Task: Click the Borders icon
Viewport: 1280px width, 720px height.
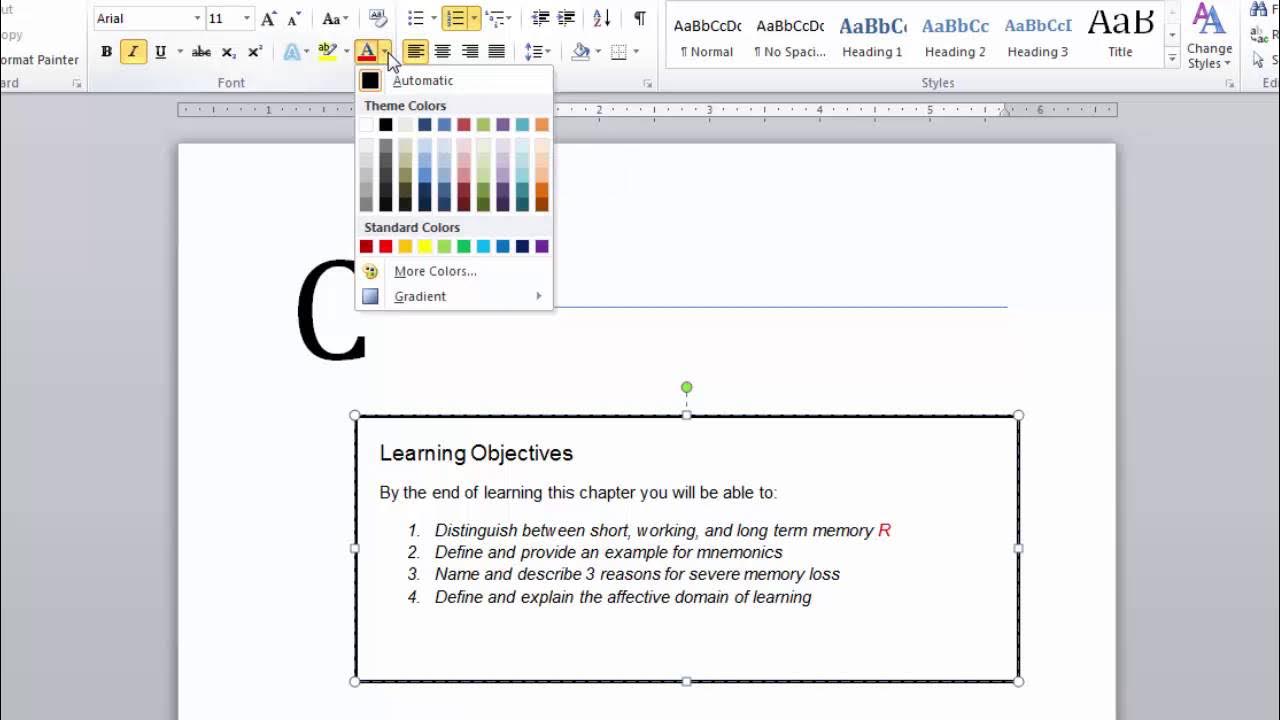Action: tap(619, 52)
